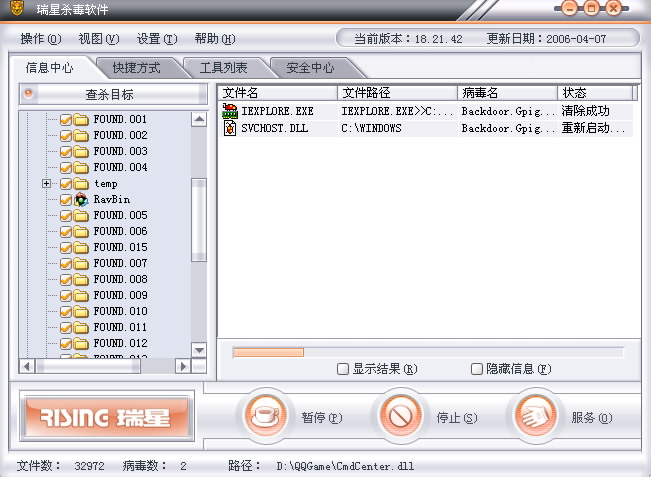Screen dimensions: 651x477
Task: Click the tree horizontal scrollbar thumb
Action: [x=88, y=366]
